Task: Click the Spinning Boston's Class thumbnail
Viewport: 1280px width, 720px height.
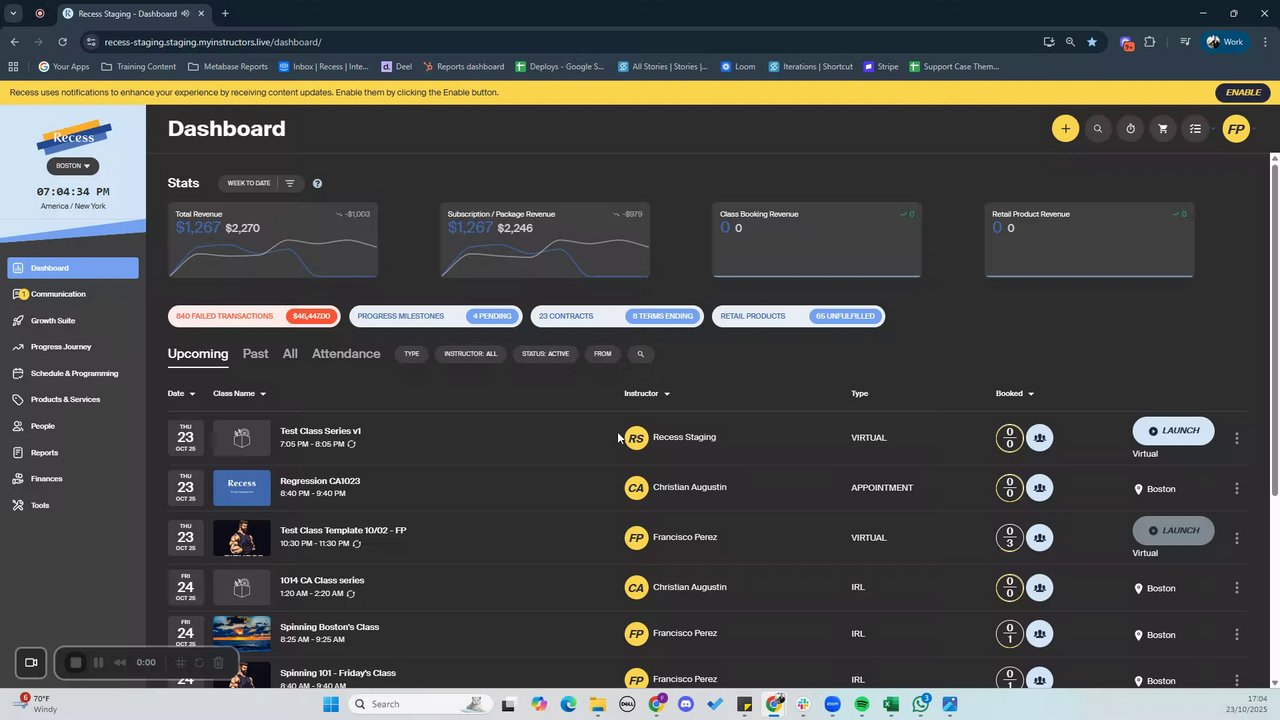Action: (x=241, y=634)
